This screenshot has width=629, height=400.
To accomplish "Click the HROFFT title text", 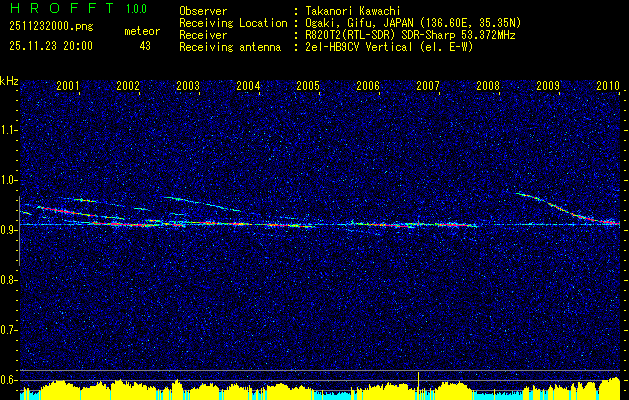I will 62,8.
